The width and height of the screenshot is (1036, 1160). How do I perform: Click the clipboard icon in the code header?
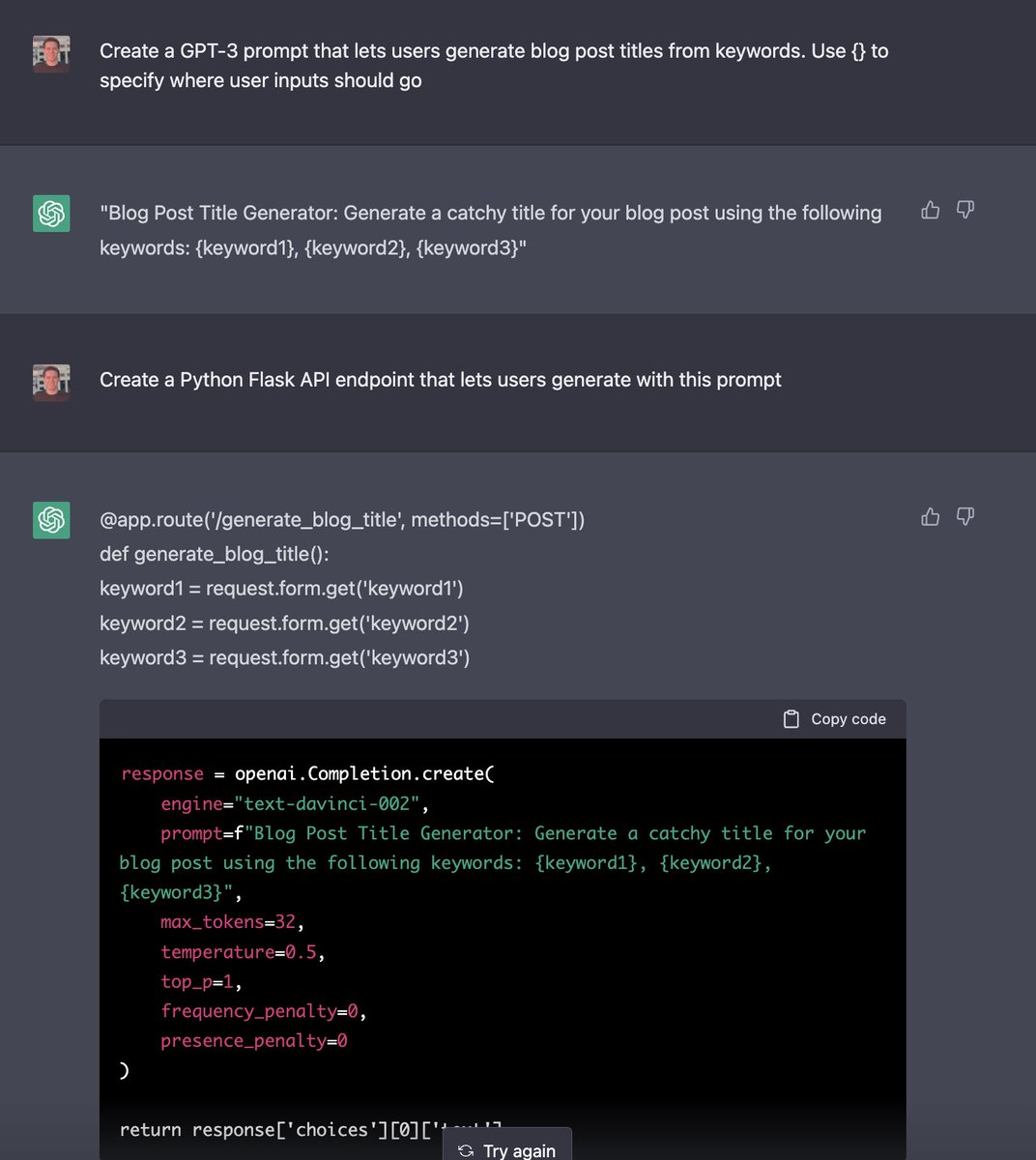(x=791, y=719)
